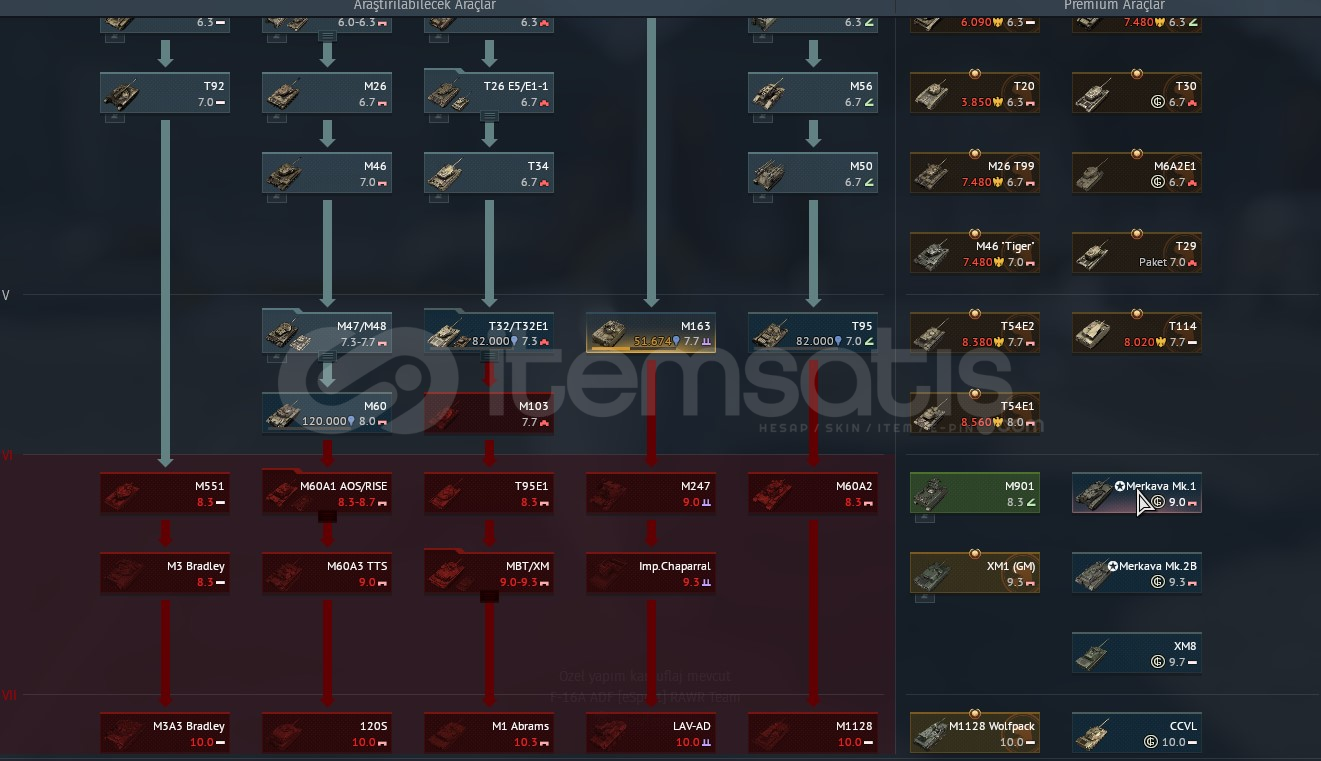Click the rank VI label

[8, 456]
